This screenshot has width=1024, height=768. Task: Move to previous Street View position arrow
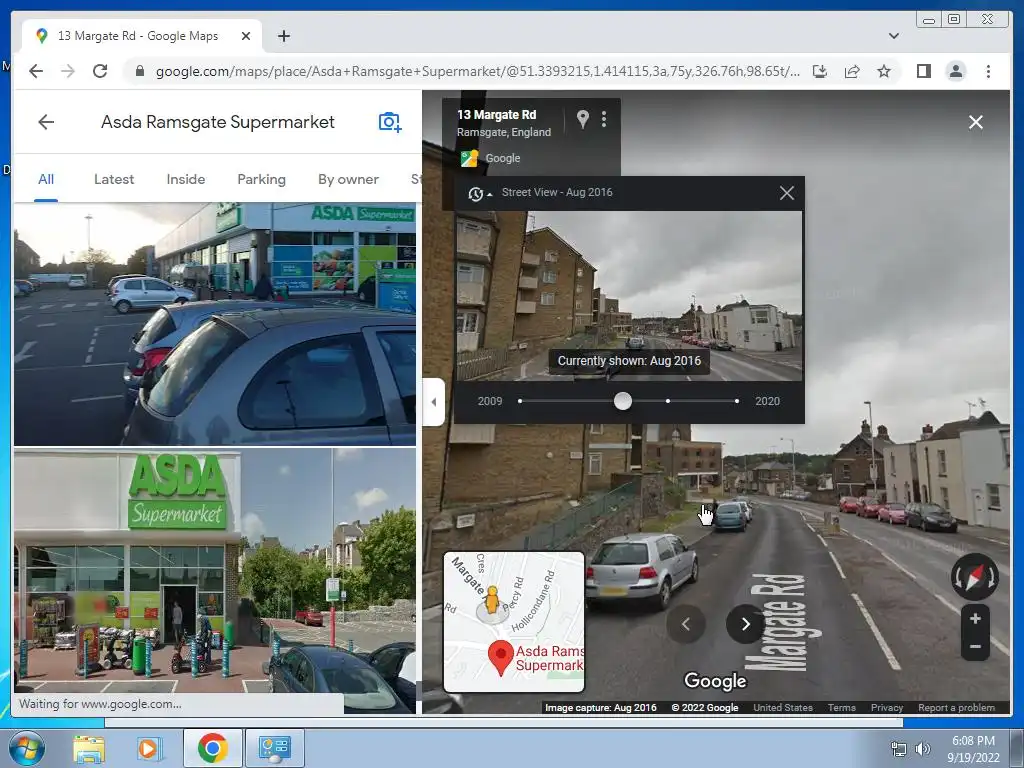point(686,624)
